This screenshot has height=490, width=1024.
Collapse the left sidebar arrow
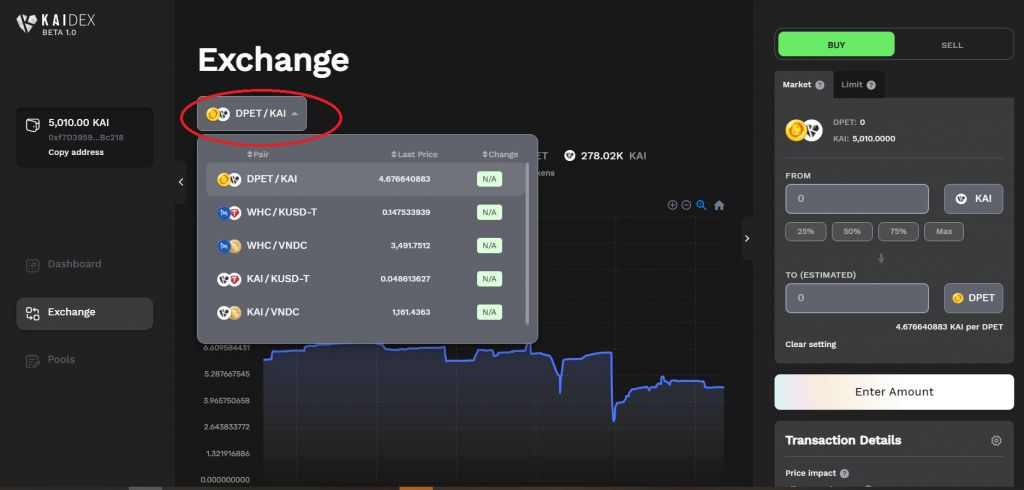pos(181,182)
